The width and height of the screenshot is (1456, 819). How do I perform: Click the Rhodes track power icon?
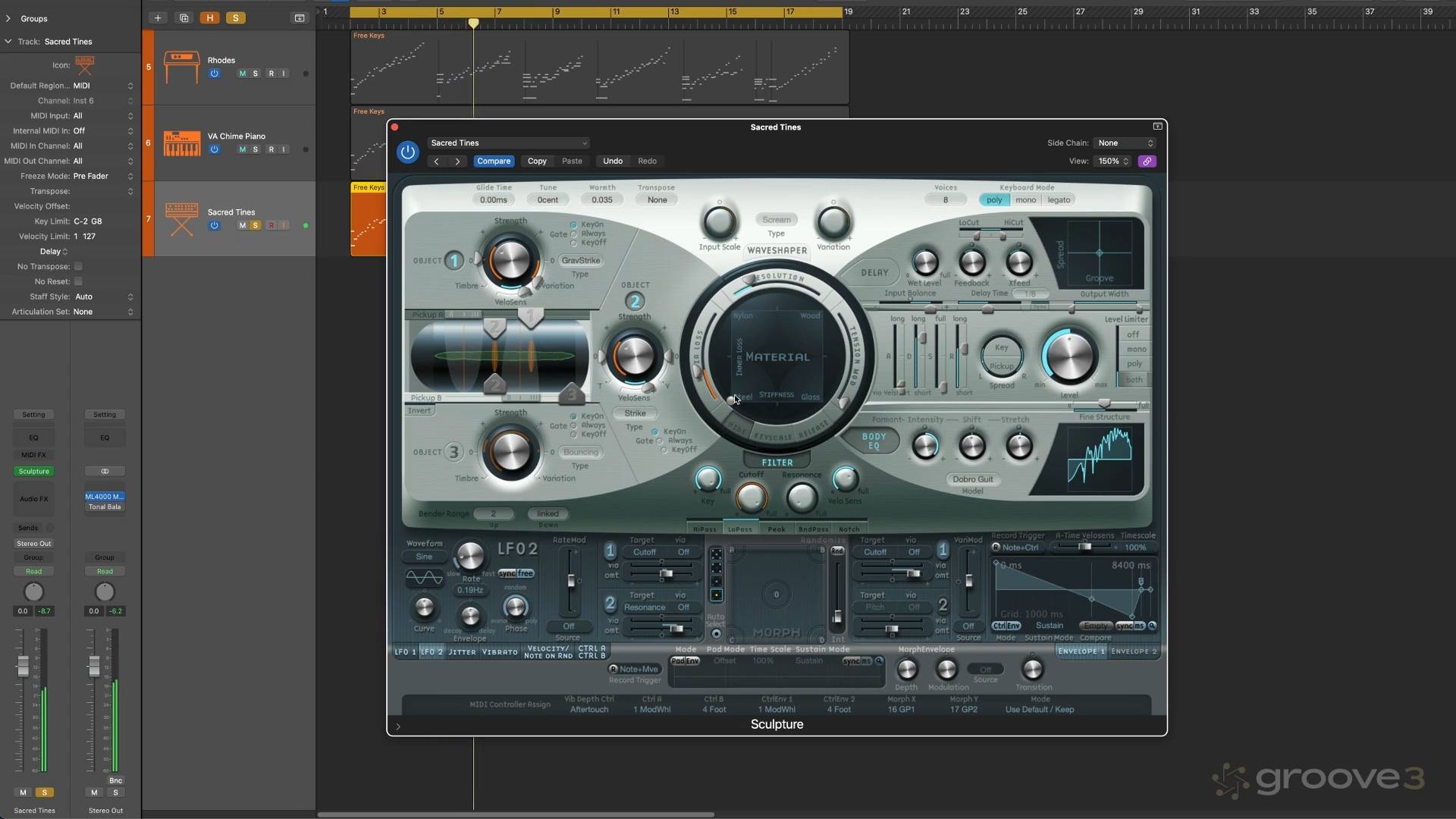(215, 74)
